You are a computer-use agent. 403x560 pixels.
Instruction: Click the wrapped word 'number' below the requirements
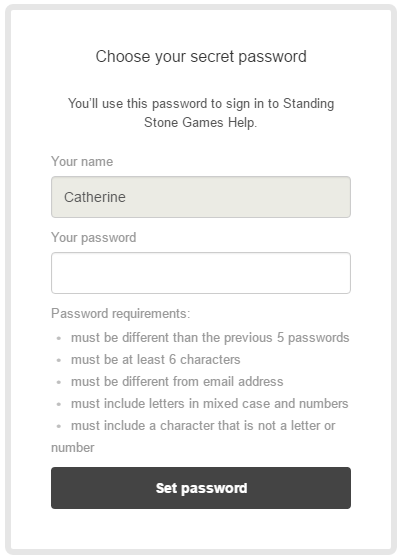click(73, 448)
